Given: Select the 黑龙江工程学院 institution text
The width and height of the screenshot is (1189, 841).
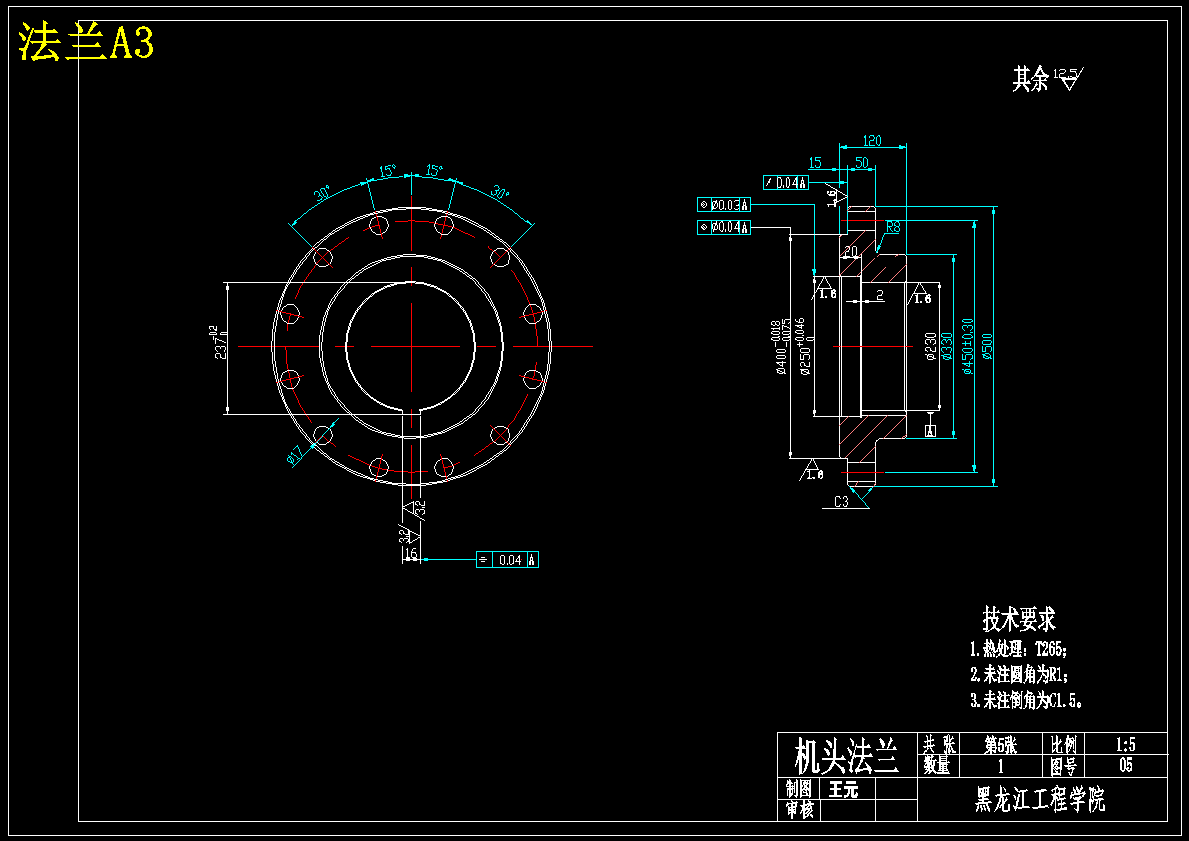Looking at the screenshot, I should click(x=1040, y=799).
